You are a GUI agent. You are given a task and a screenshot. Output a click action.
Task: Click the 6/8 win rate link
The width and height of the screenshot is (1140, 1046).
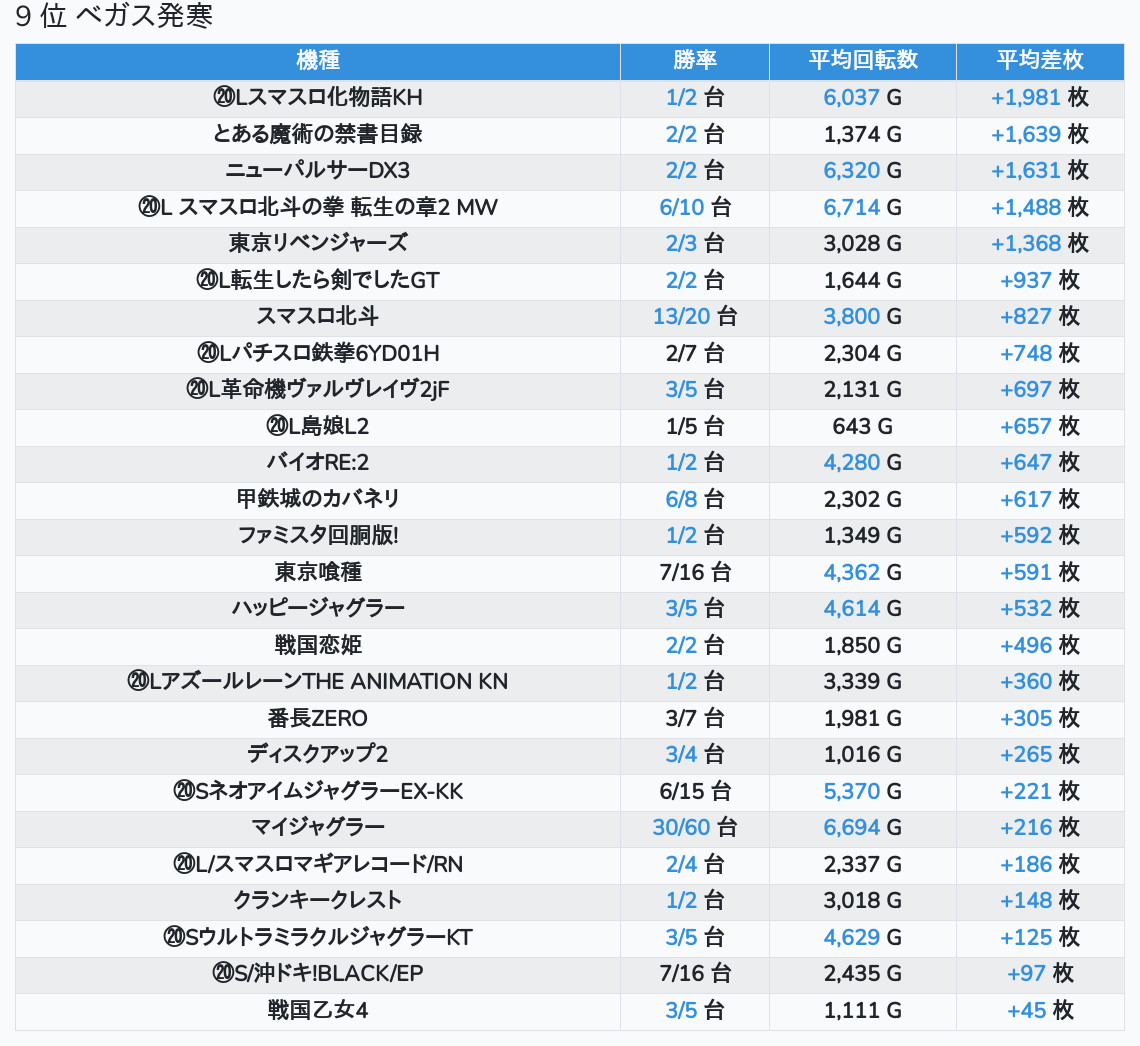[x=682, y=499]
